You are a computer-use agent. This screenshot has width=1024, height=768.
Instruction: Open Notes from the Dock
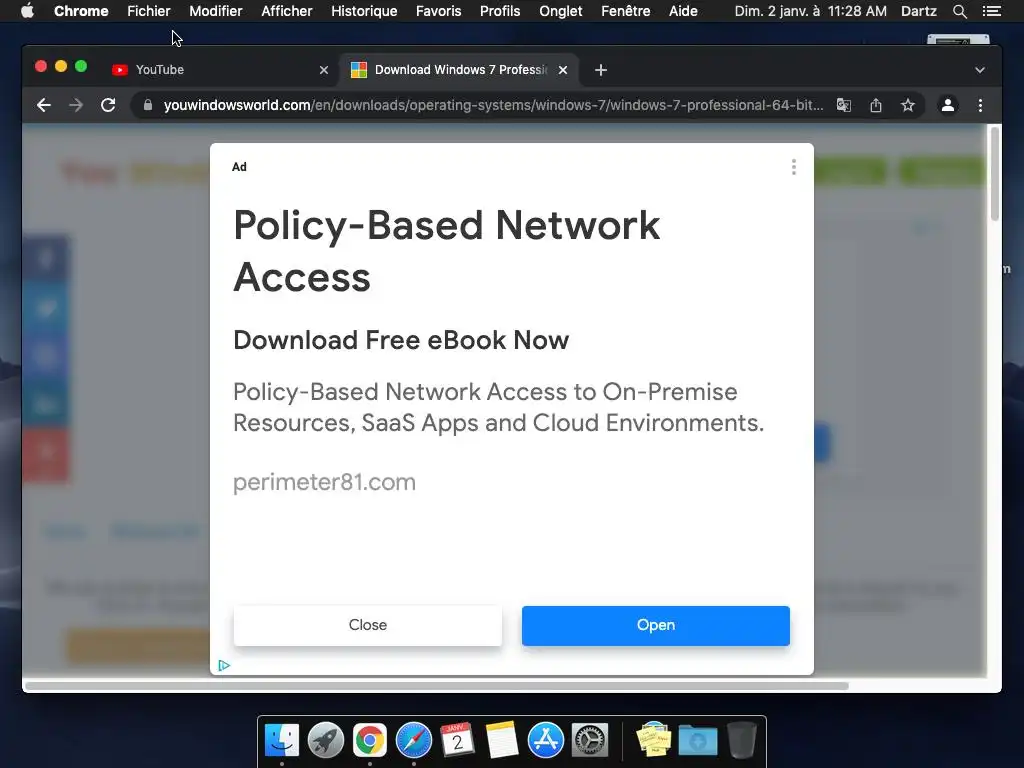[502, 740]
